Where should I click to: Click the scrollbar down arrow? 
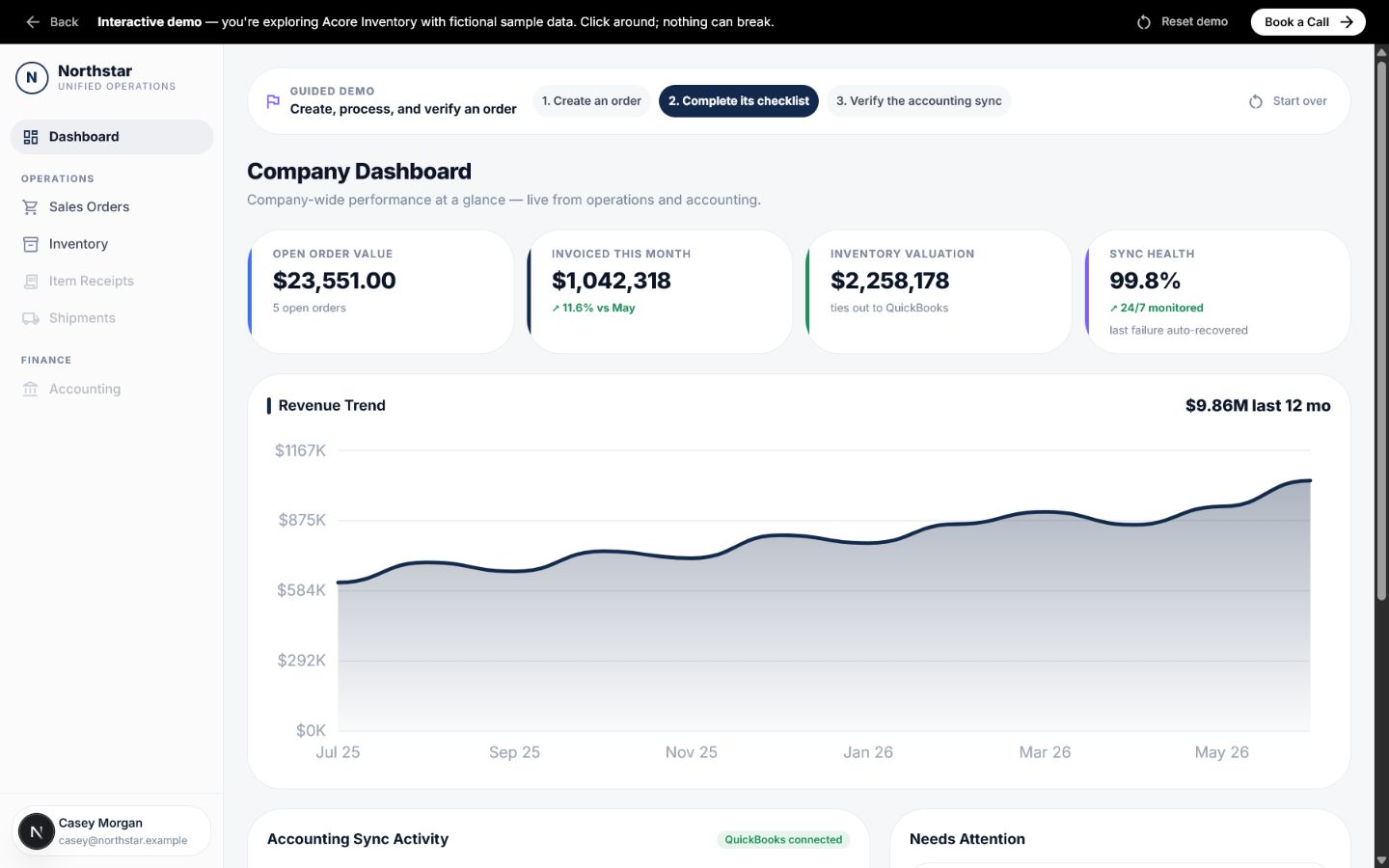coord(1381,860)
